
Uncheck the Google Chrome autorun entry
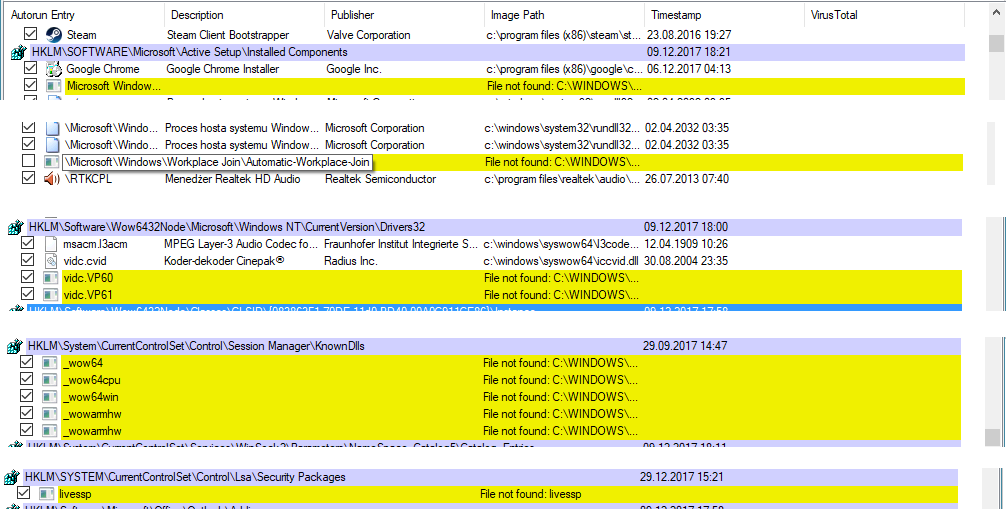point(30,67)
